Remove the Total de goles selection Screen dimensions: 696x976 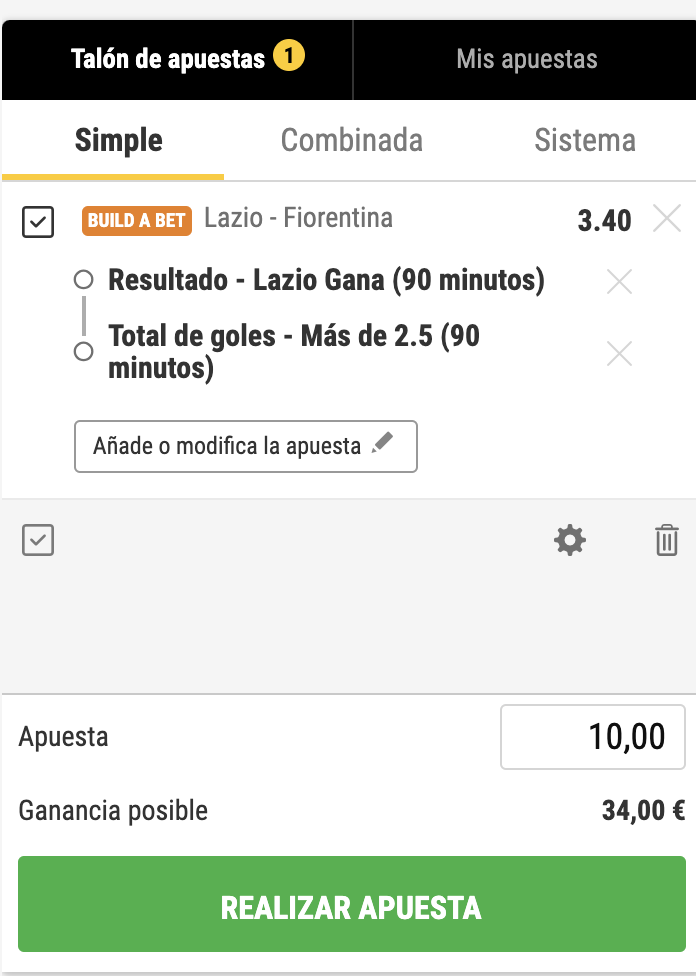[x=619, y=353]
